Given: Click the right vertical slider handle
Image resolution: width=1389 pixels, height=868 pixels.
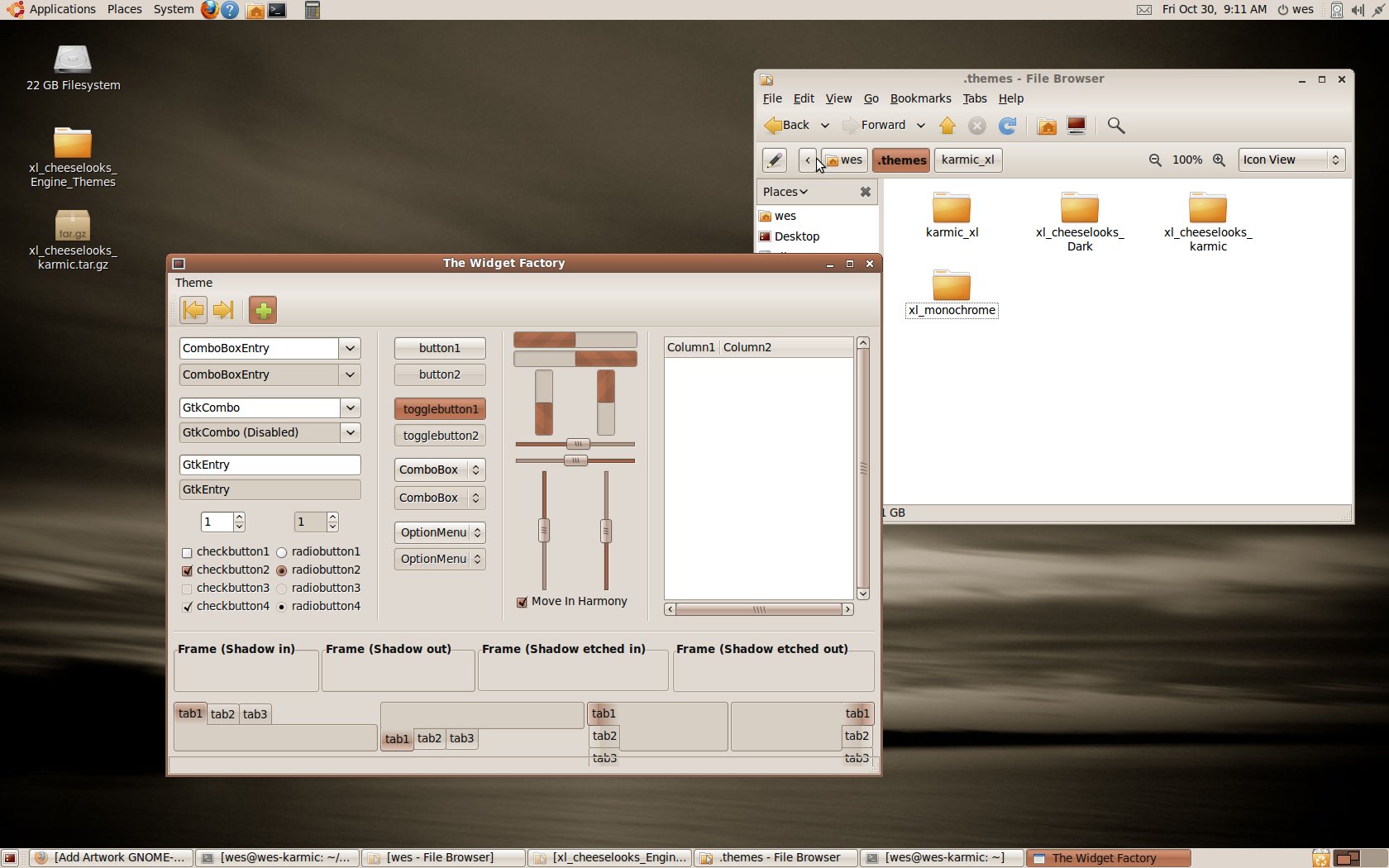Looking at the screenshot, I should 606,530.
